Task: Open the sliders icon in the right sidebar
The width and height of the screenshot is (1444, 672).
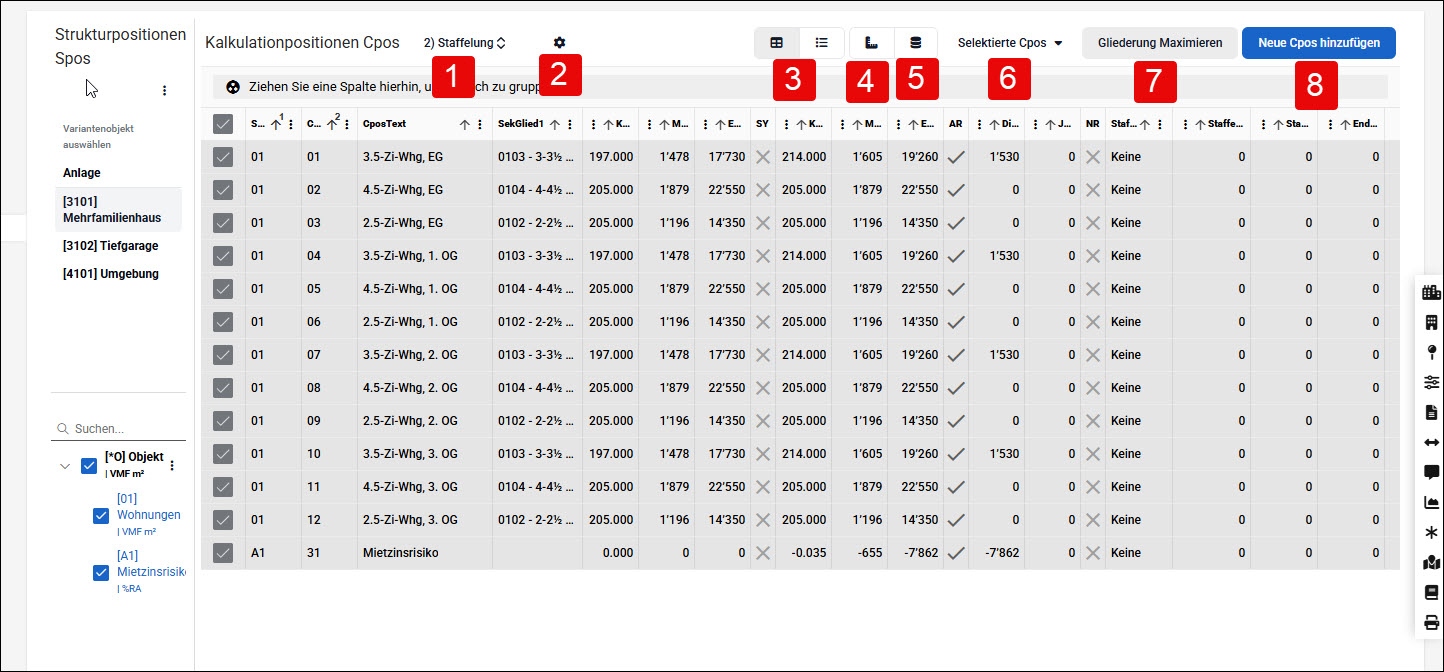Action: pos(1431,382)
